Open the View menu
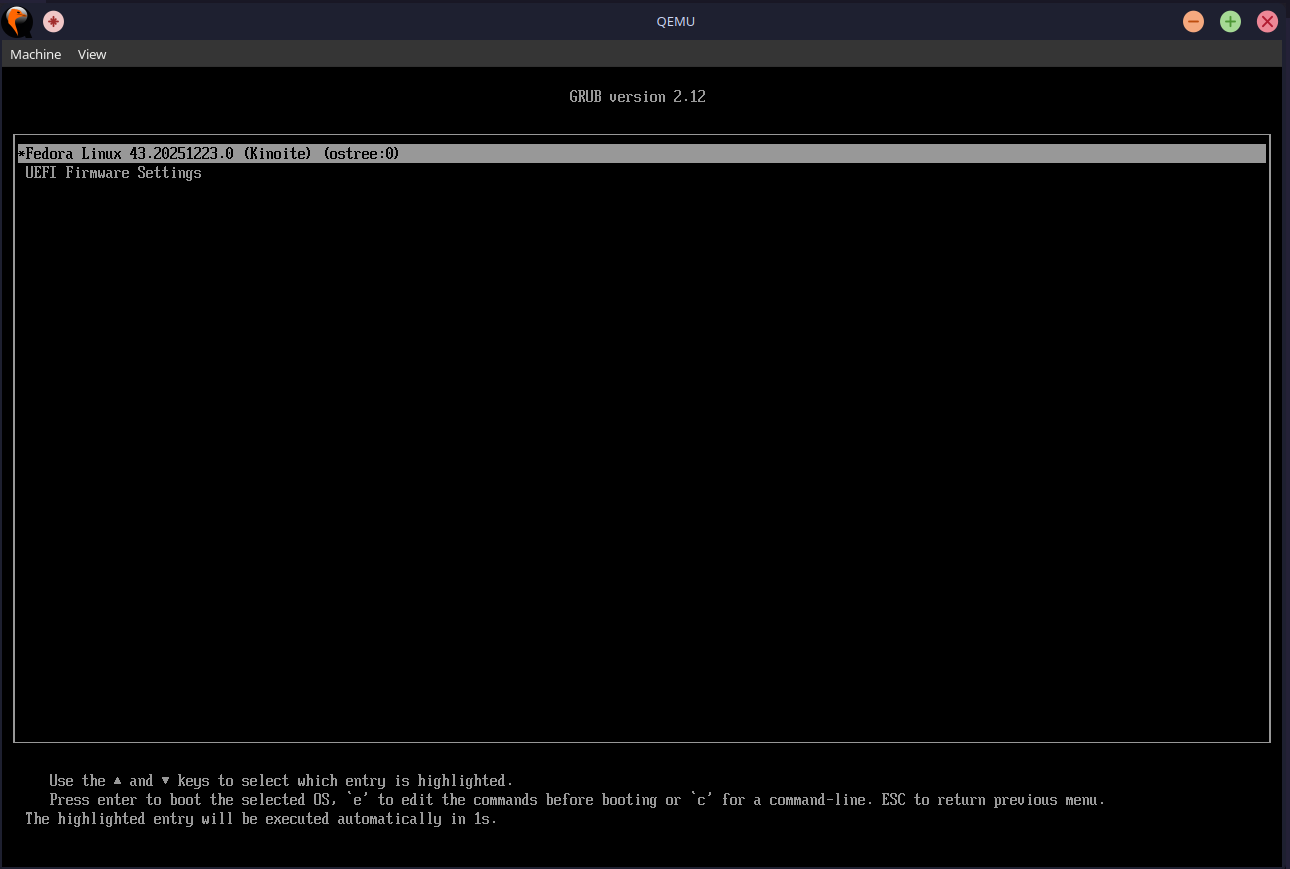The height and width of the screenshot is (869, 1290). coord(92,54)
